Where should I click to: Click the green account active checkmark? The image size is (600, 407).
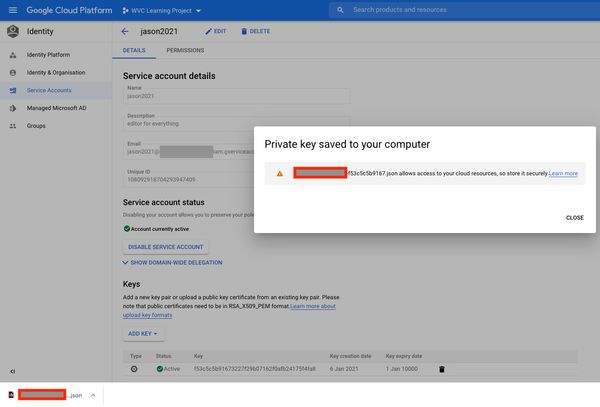pos(127,229)
